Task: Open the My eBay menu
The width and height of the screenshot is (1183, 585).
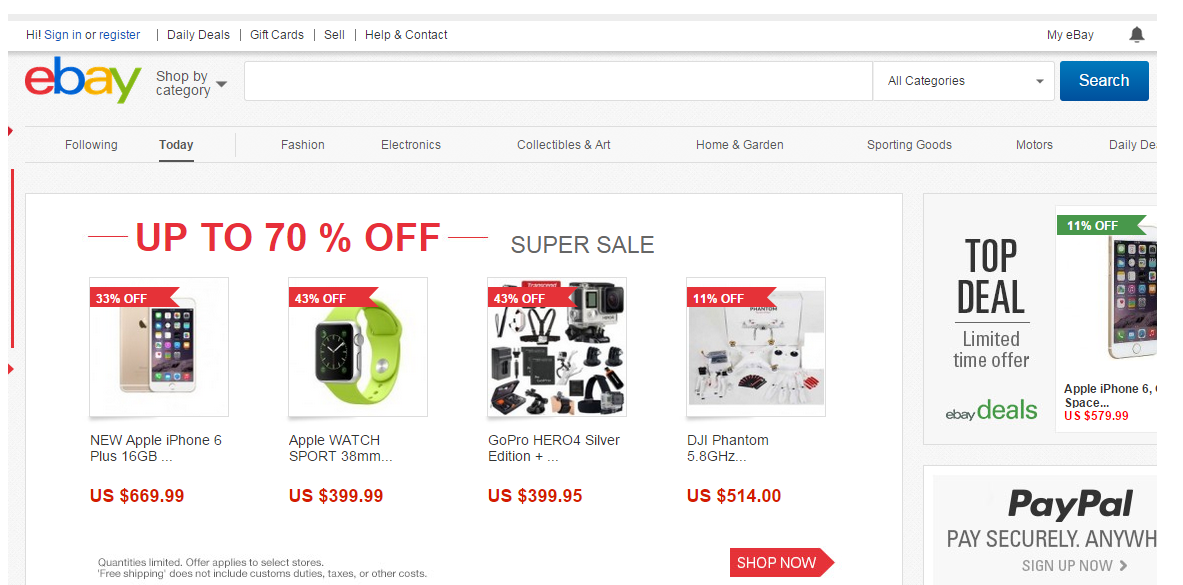Action: pyautogui.click(x=1070, y=35)
